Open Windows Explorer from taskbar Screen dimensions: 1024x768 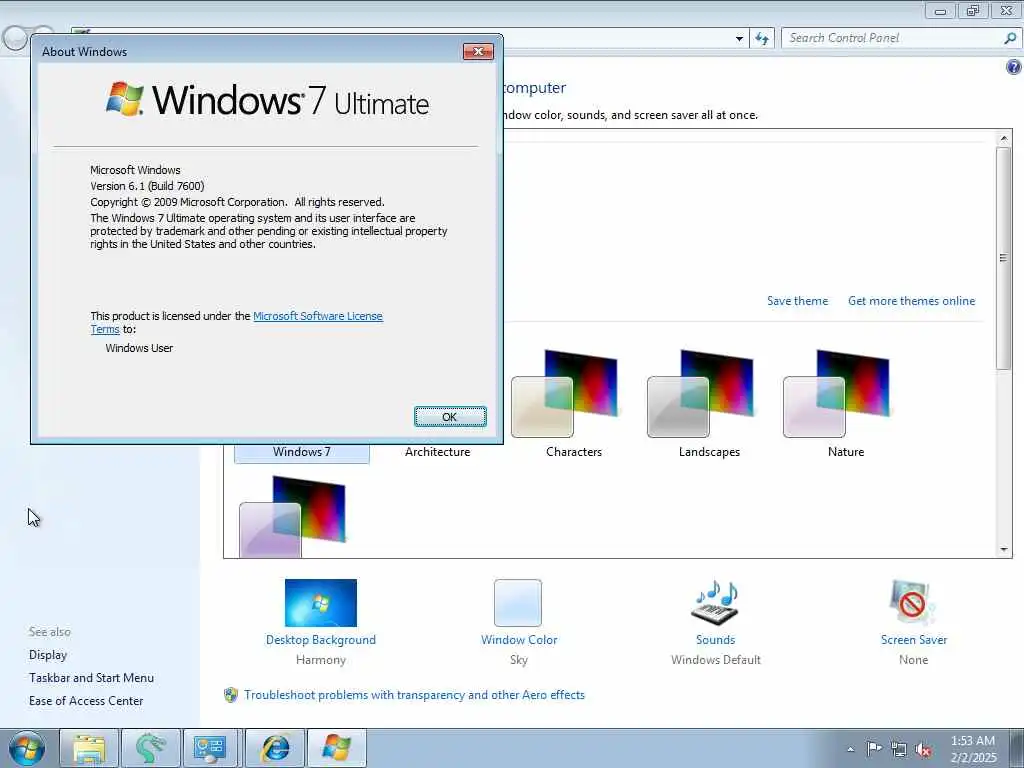click(x=89, y=748)
